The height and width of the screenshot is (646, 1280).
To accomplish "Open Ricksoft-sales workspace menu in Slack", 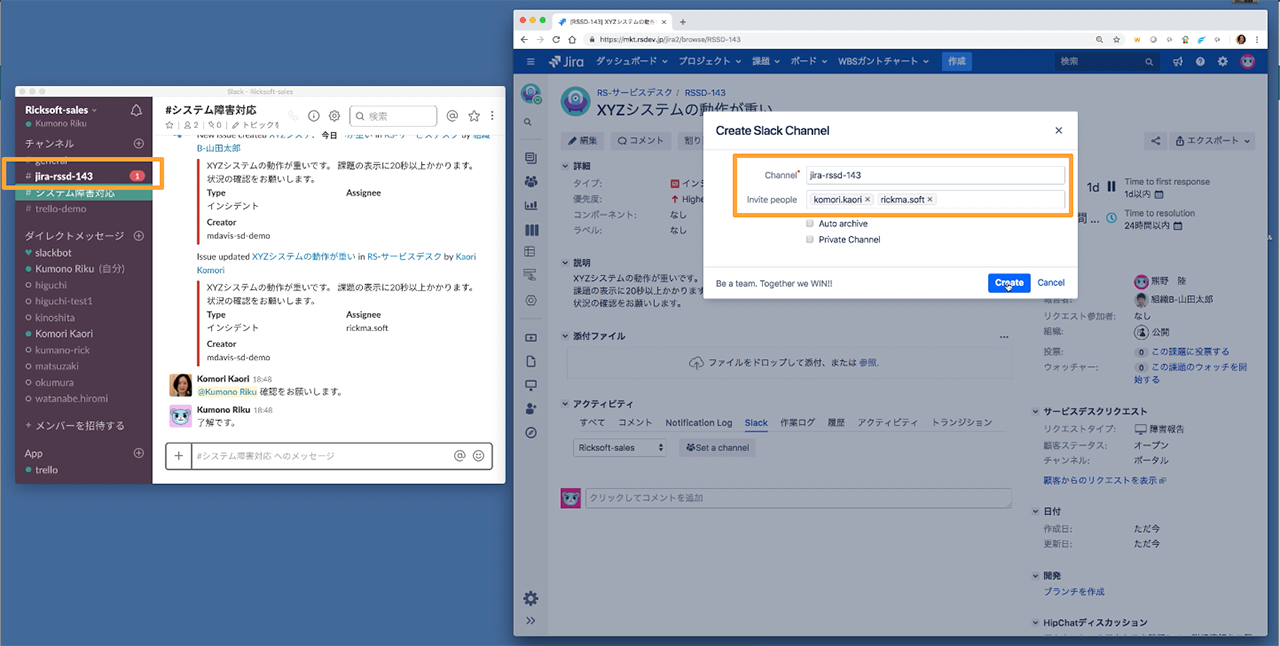I will click(61, 110).
